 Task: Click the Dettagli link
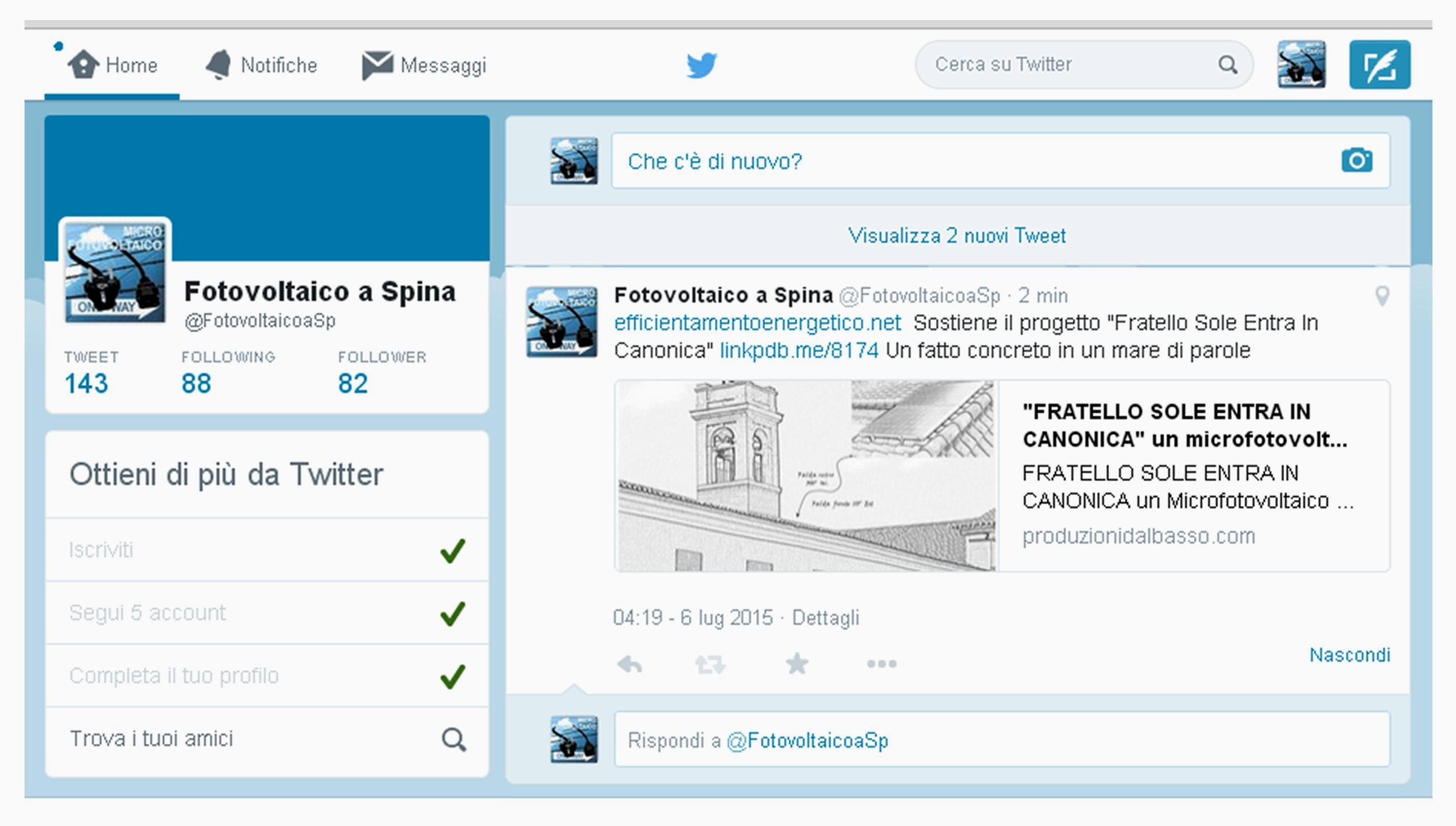coord(826,617)
